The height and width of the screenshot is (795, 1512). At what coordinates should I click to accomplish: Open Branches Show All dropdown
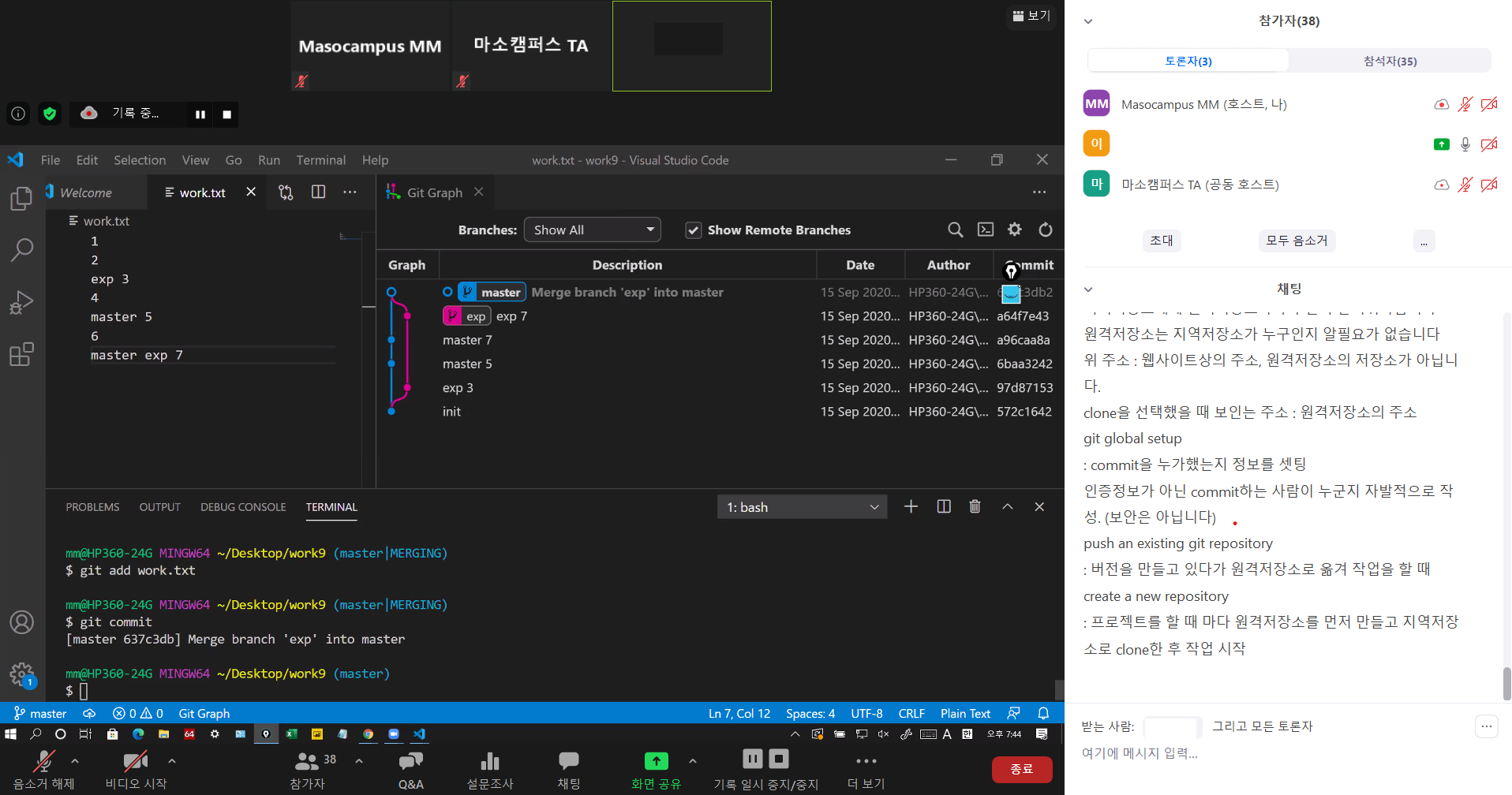[x=592, y=230]
